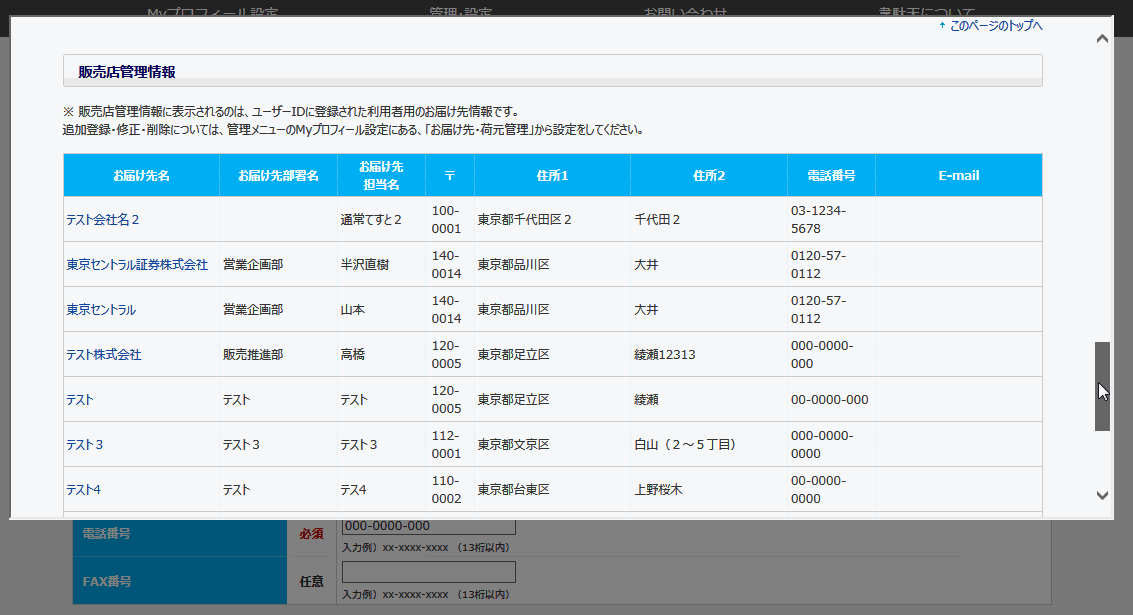Screen dimensions: 1133x615
Task: Click the 住所1 column header
Action: point(552,175)
